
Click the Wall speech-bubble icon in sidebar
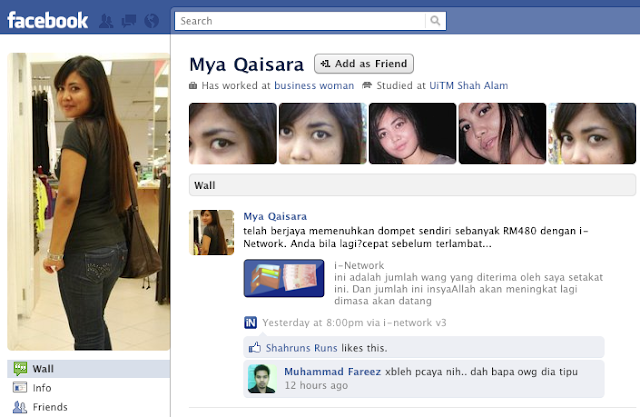pos(20,368)
